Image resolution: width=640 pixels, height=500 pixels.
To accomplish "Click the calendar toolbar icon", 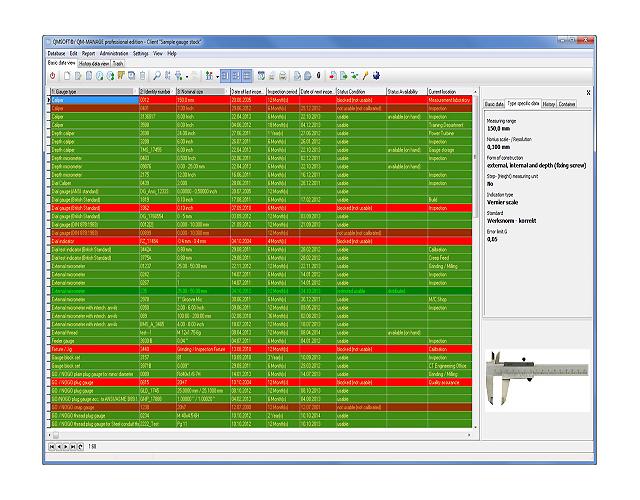I will [x=261, y=76].
